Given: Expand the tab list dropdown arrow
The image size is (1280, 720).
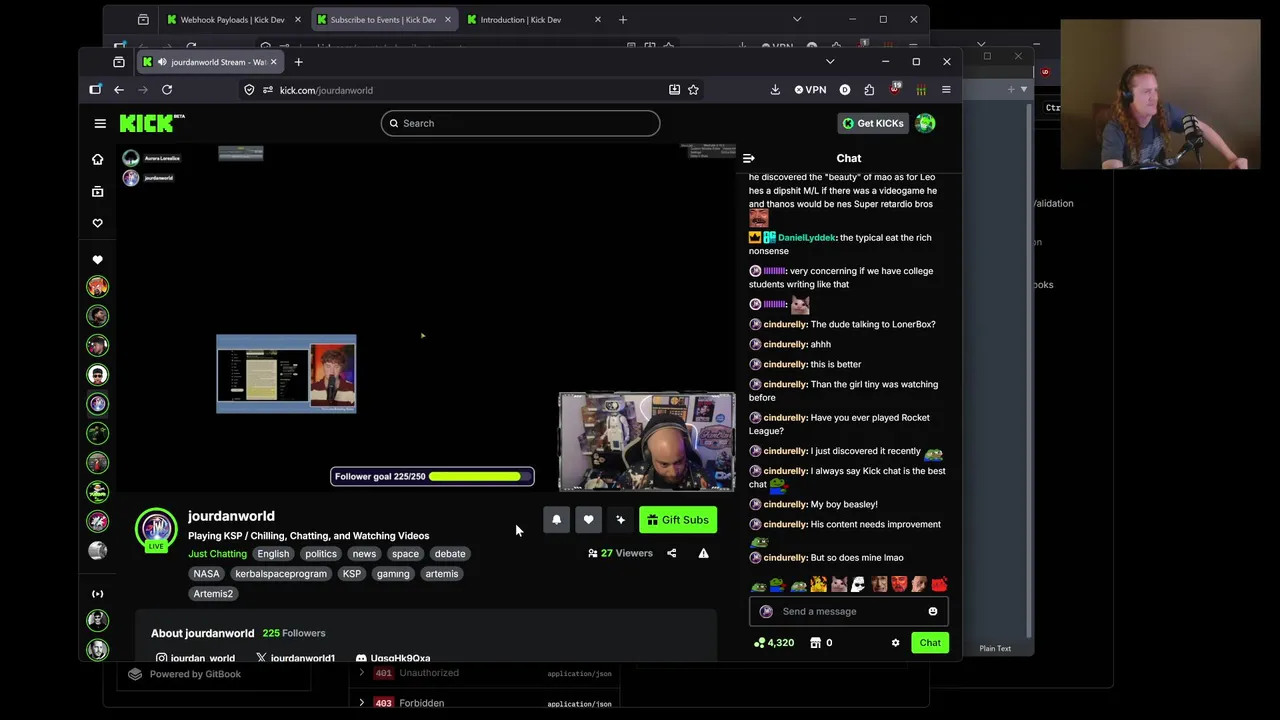Looking at the screenshot, I should pyautogui.click(x=830, y=62).
